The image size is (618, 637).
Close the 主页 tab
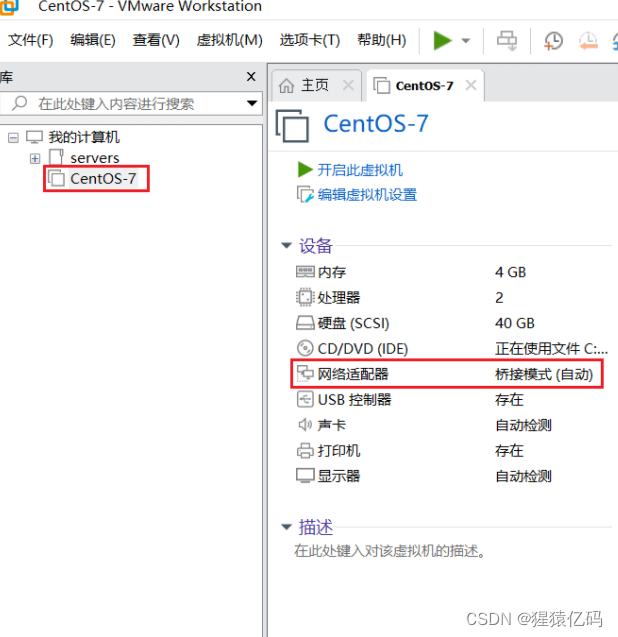coord(348,85)
